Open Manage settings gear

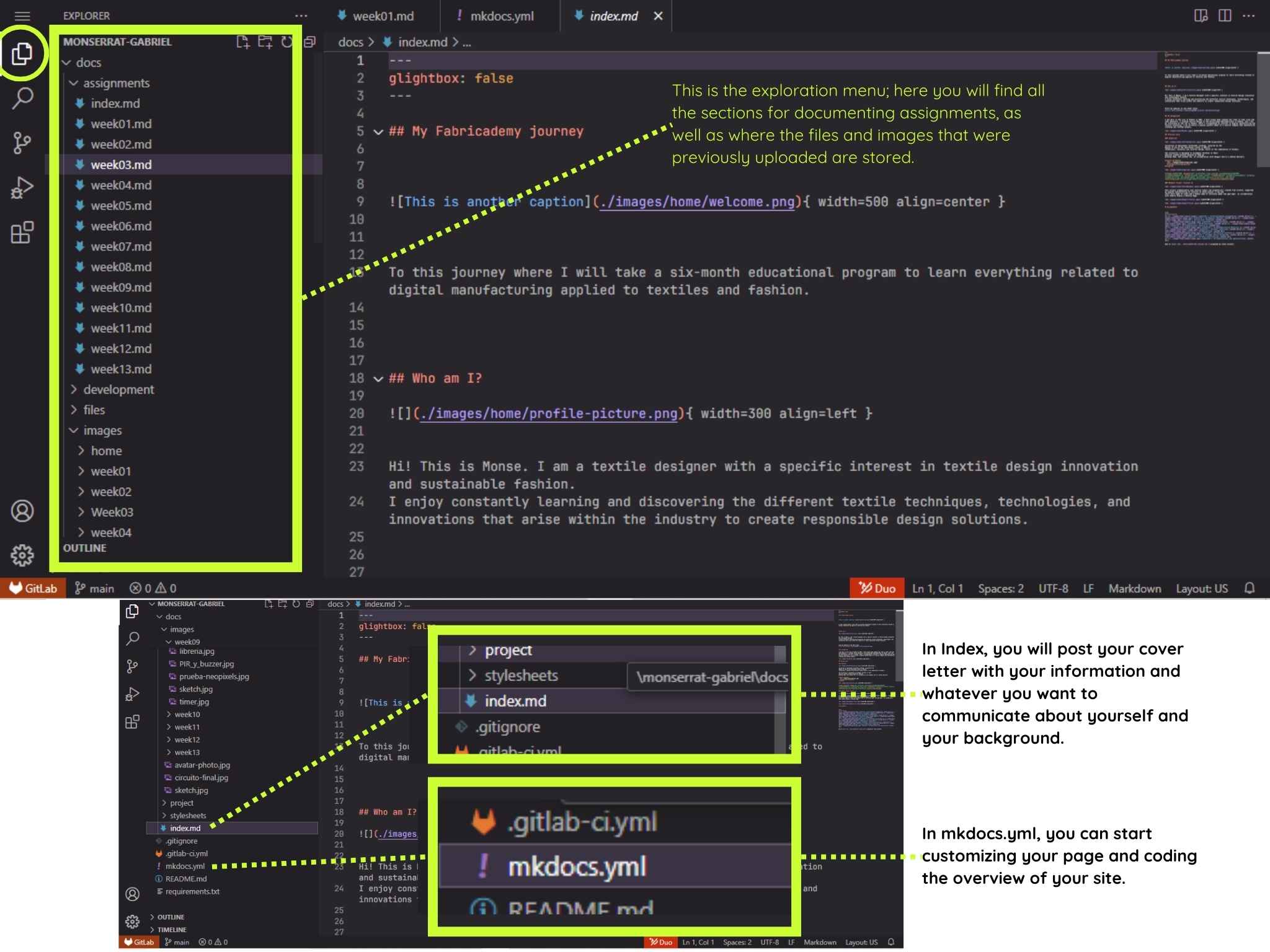pyautogui.click(x=22, y=555)
